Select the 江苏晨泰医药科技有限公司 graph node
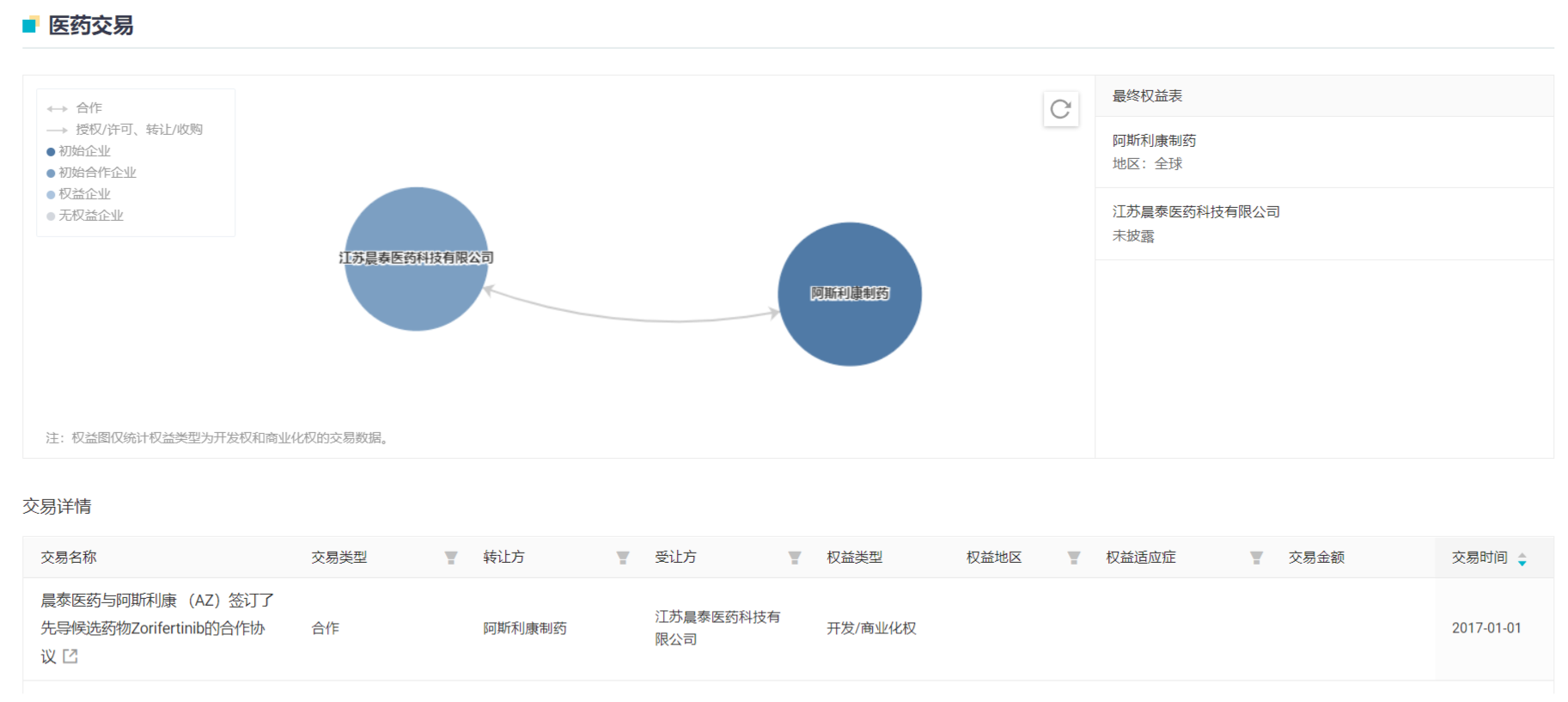 click(416, 258)
